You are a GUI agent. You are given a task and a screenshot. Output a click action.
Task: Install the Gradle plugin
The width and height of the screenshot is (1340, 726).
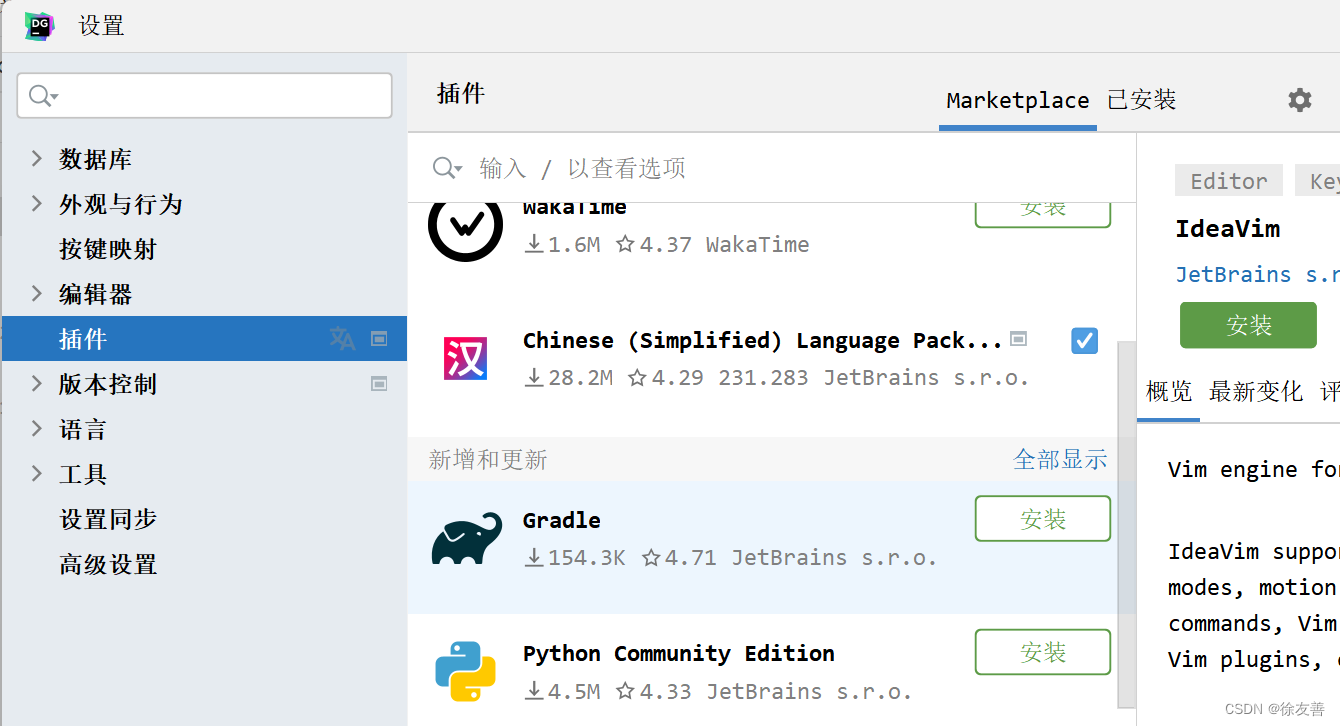[1043, 519]
